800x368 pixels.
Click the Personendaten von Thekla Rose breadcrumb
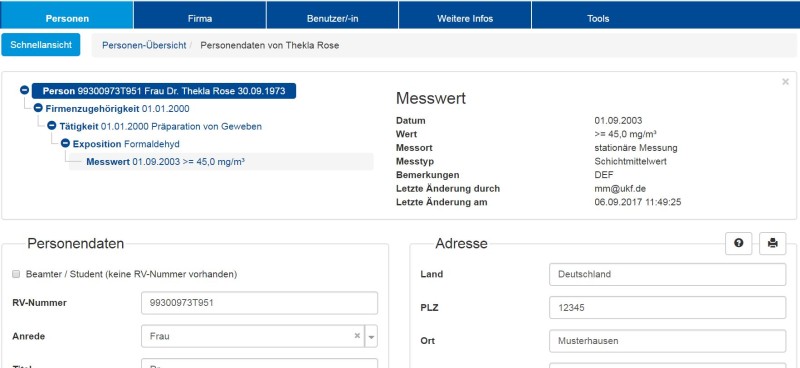click(x=269, y=45)
